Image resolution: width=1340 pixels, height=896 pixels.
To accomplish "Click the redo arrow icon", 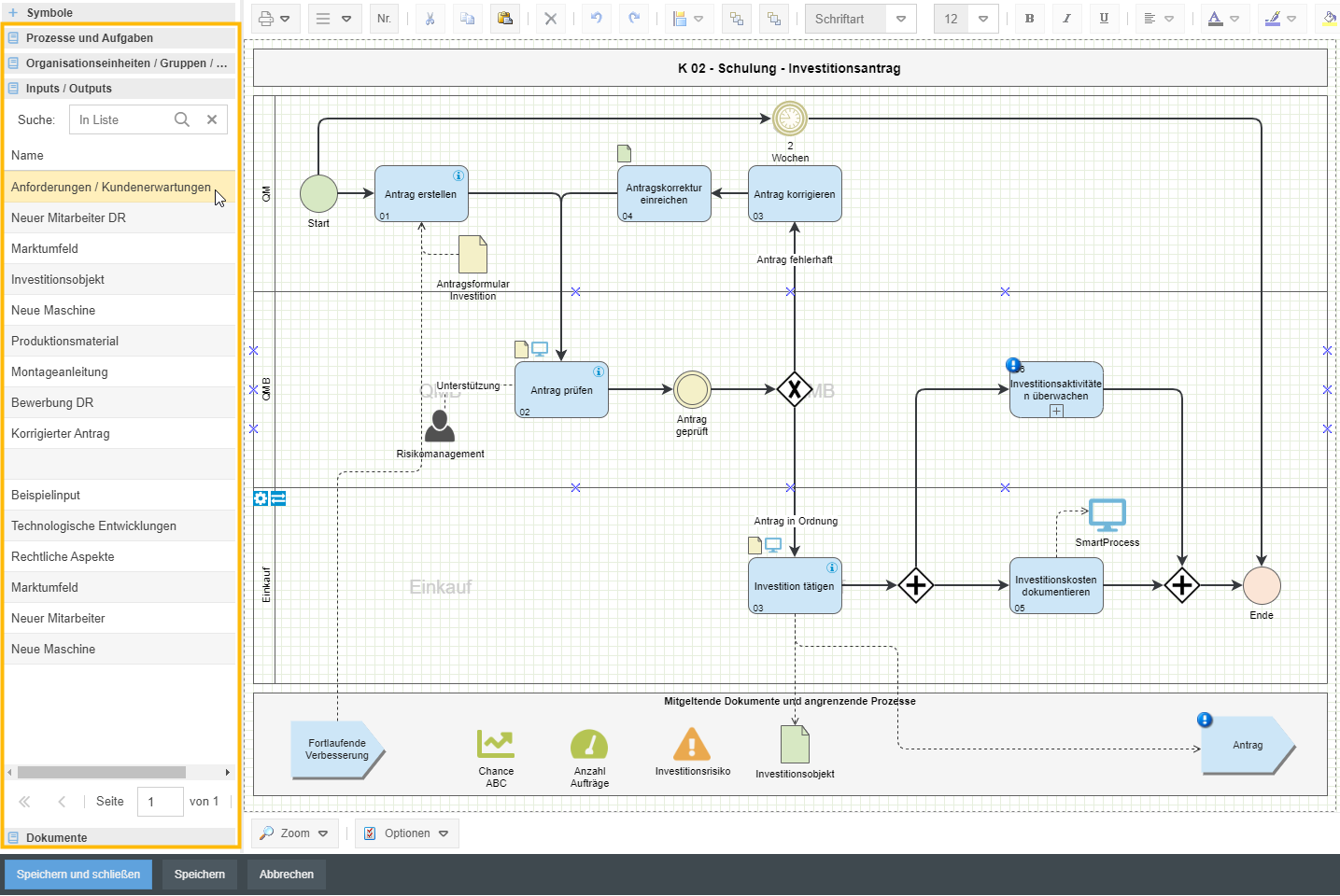I will (634, 19).
